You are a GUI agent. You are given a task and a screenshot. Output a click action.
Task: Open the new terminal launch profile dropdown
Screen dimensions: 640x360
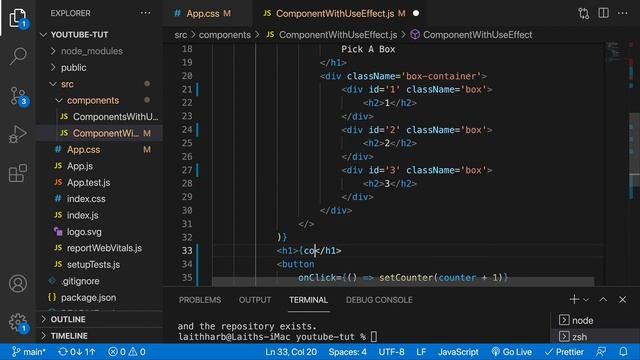(586, 300)
